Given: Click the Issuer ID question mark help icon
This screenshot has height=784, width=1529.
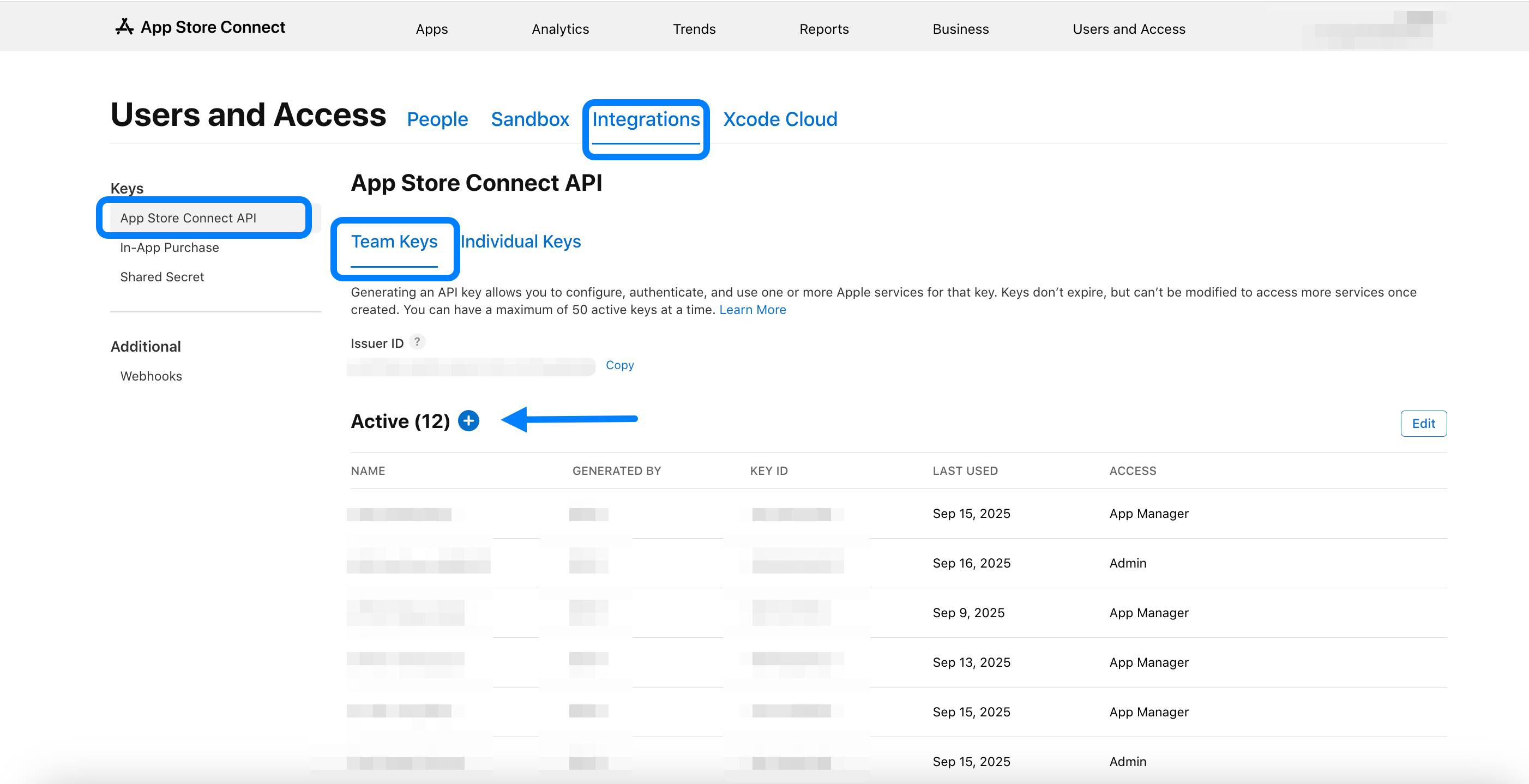Looking at the screenshot, I should [417, 342].
